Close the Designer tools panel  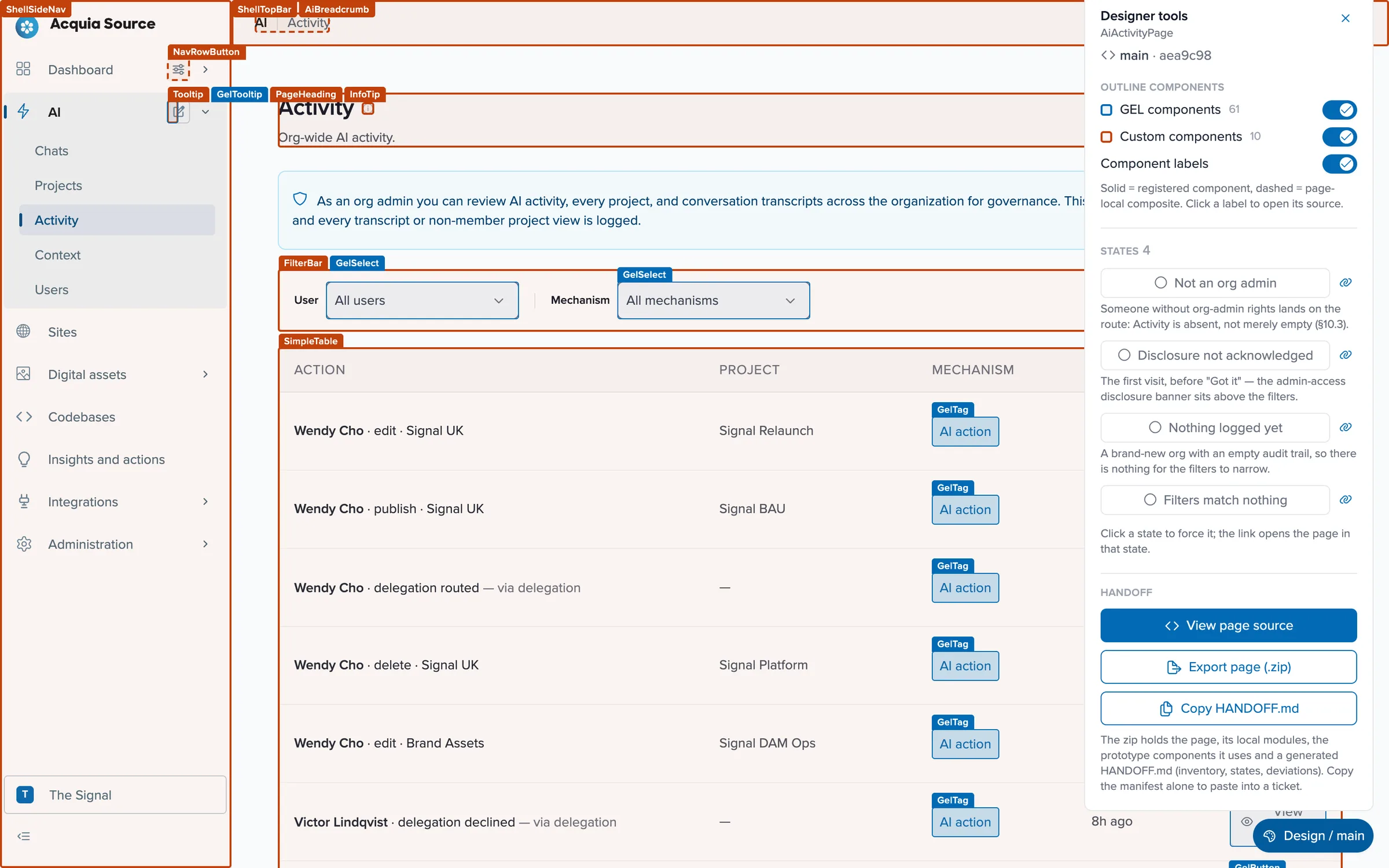coord(1345,19)
